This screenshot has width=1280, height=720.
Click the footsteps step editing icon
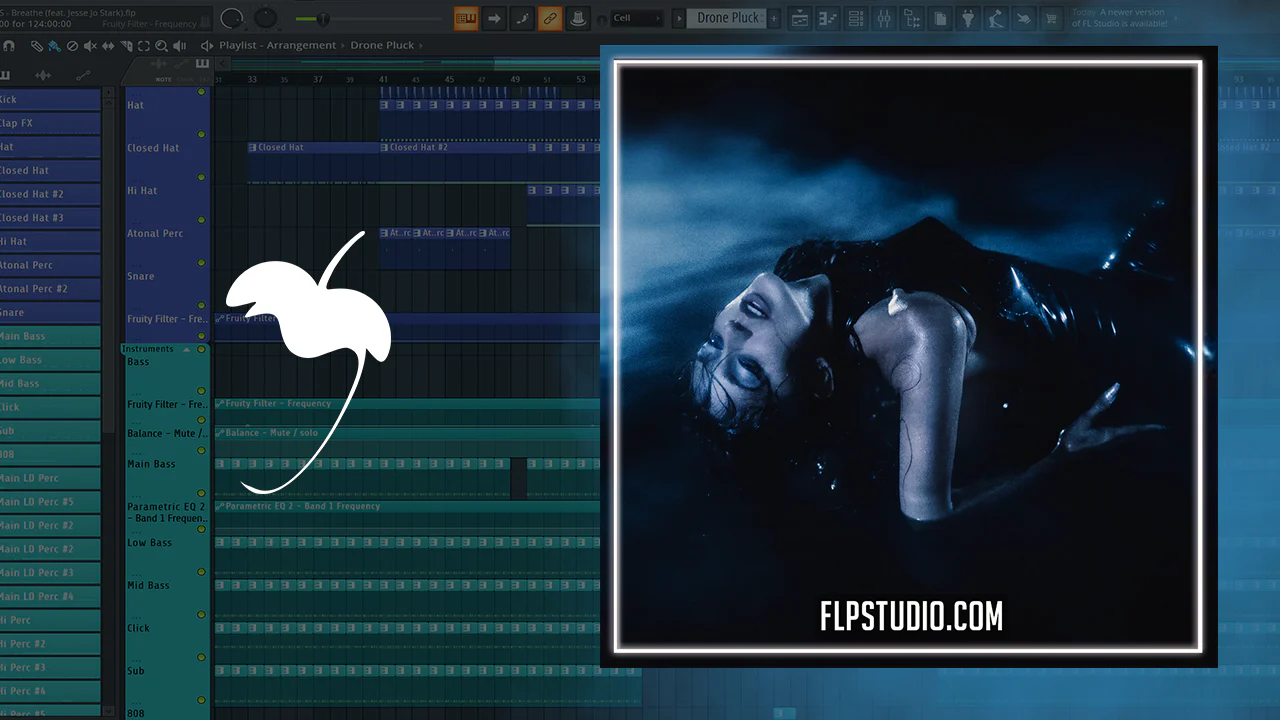[522, 18]
